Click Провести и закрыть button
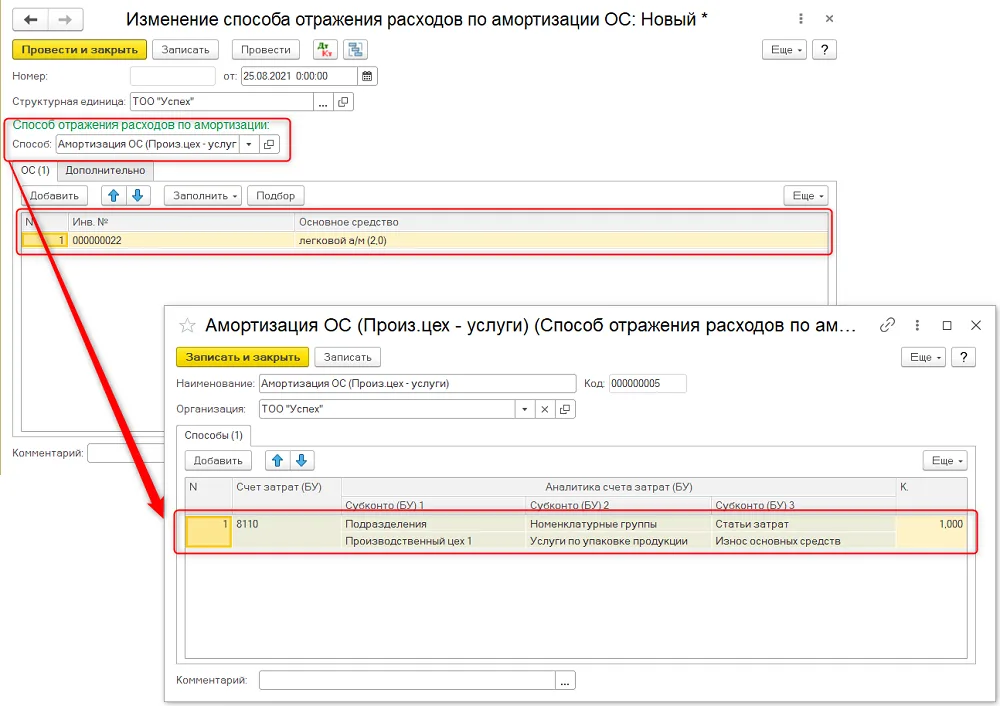 click(x=80, y=50)
